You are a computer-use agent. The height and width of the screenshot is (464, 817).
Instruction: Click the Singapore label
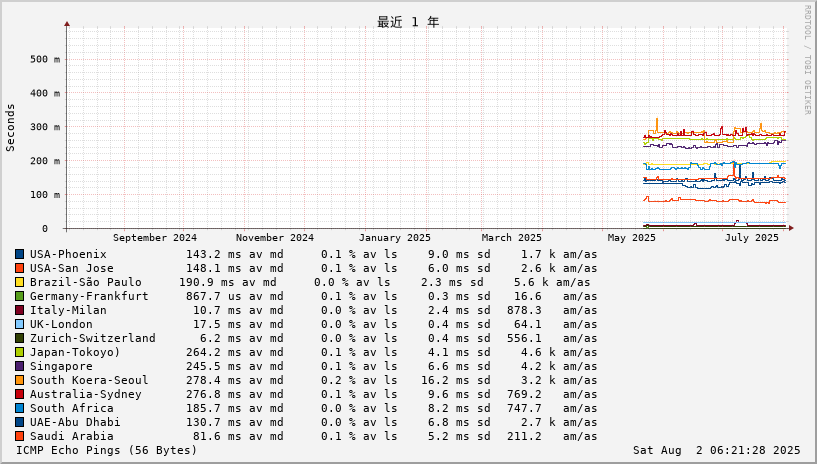[x=61, y=367]
